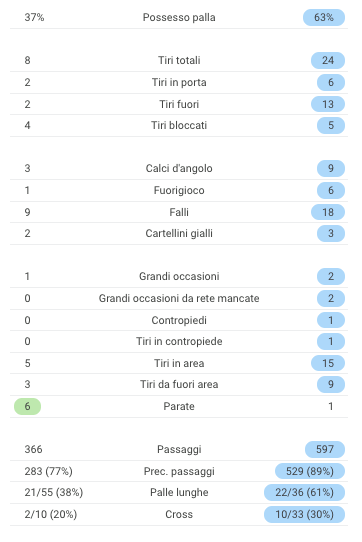This screenshot has width=362, height=542.
Task: Click the Tiri fuori badge showing 13
Action: click(x=328, y=104)
